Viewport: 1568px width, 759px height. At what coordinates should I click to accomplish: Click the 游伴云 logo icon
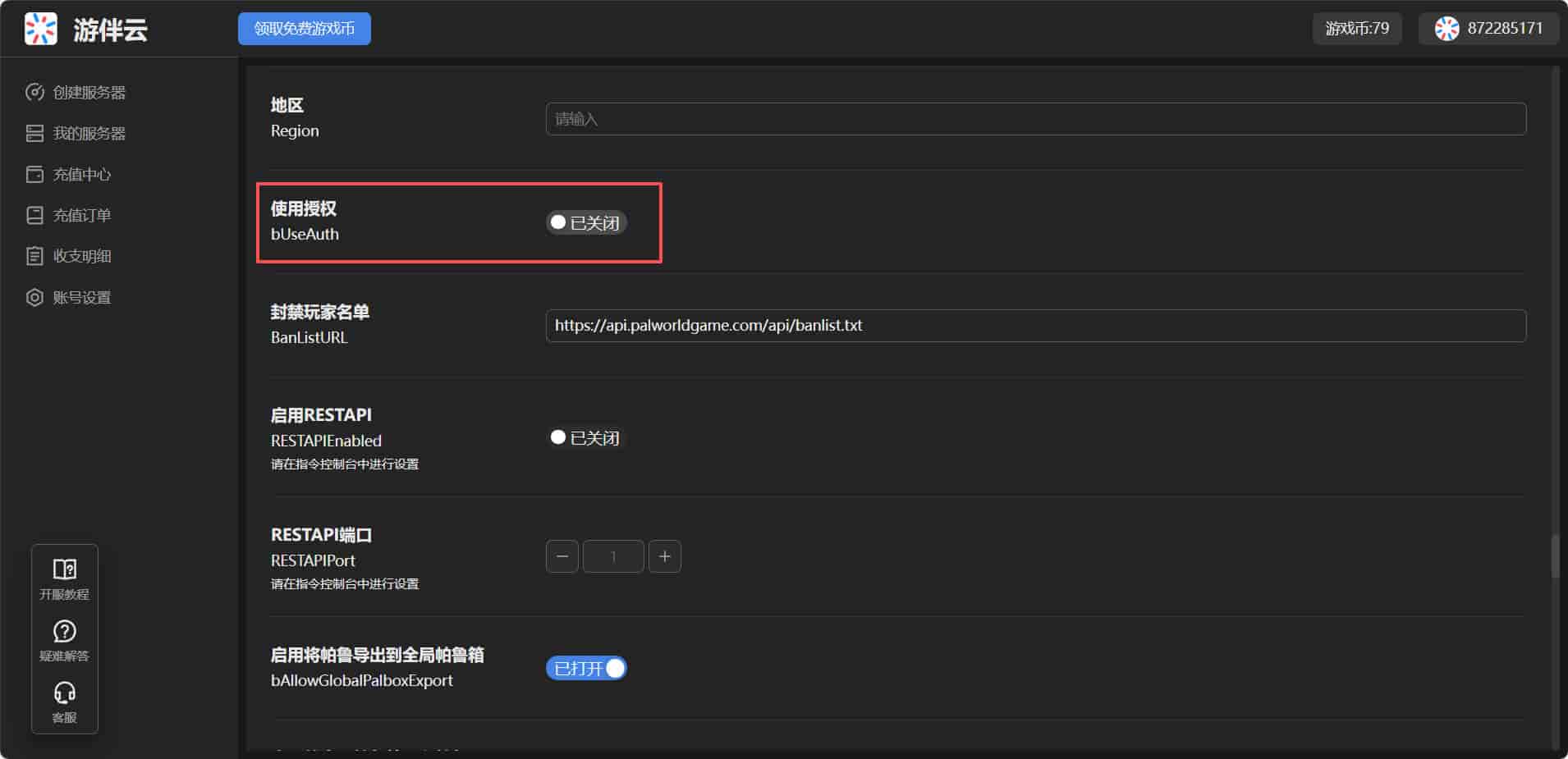pyautogui.click(x=40, y=29)
